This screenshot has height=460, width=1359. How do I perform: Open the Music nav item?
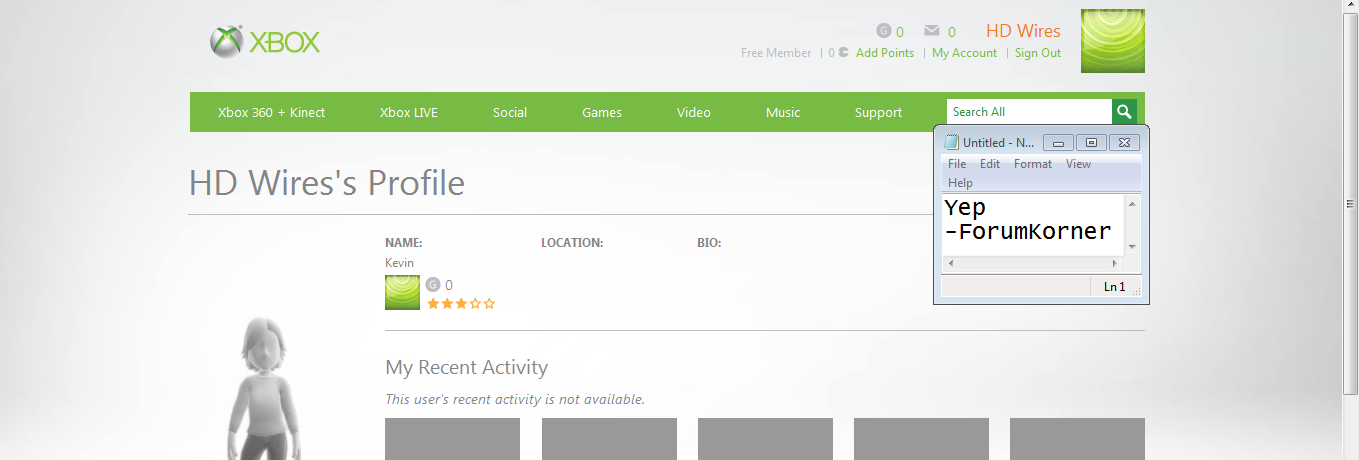(783, 112)
